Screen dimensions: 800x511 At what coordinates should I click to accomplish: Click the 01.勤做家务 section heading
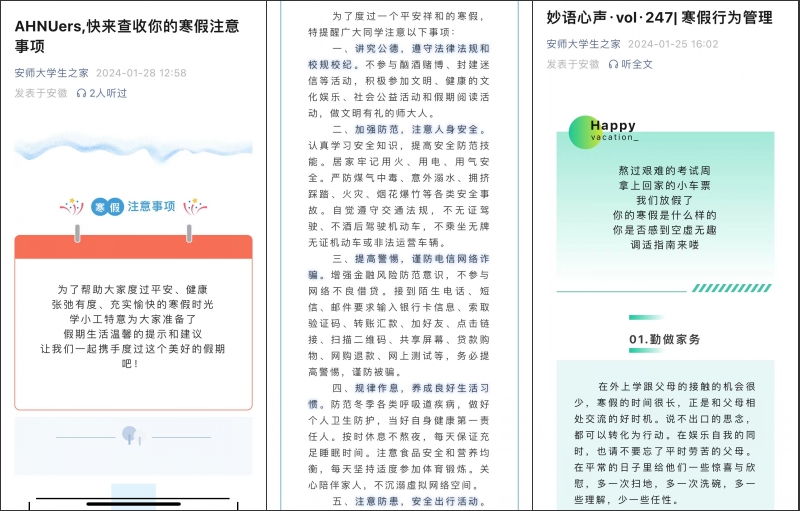[x=664, y=340]
